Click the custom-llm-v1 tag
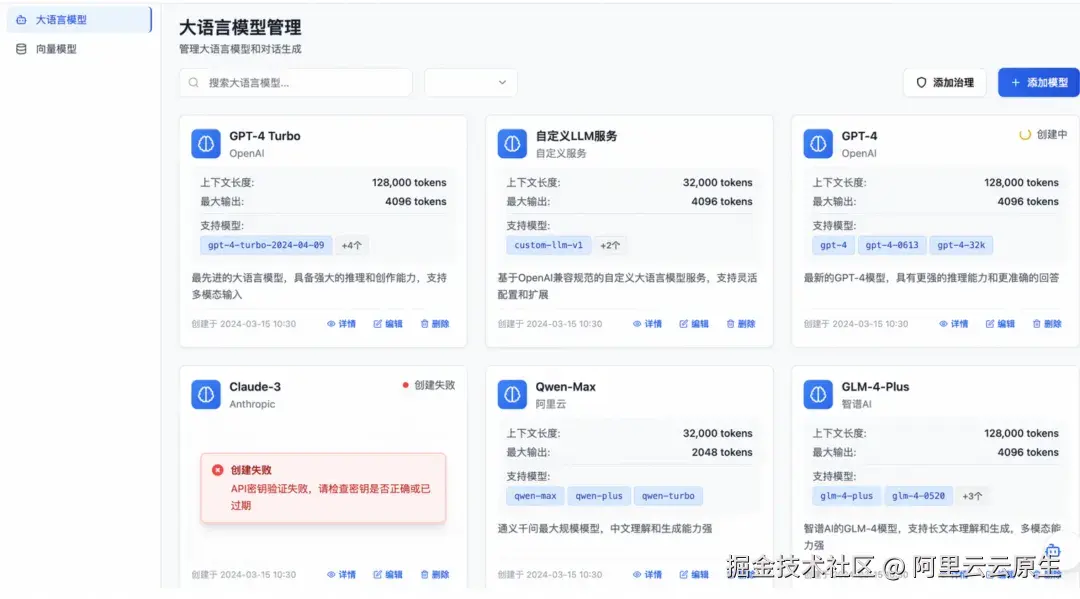 click(x=548, y=245)
